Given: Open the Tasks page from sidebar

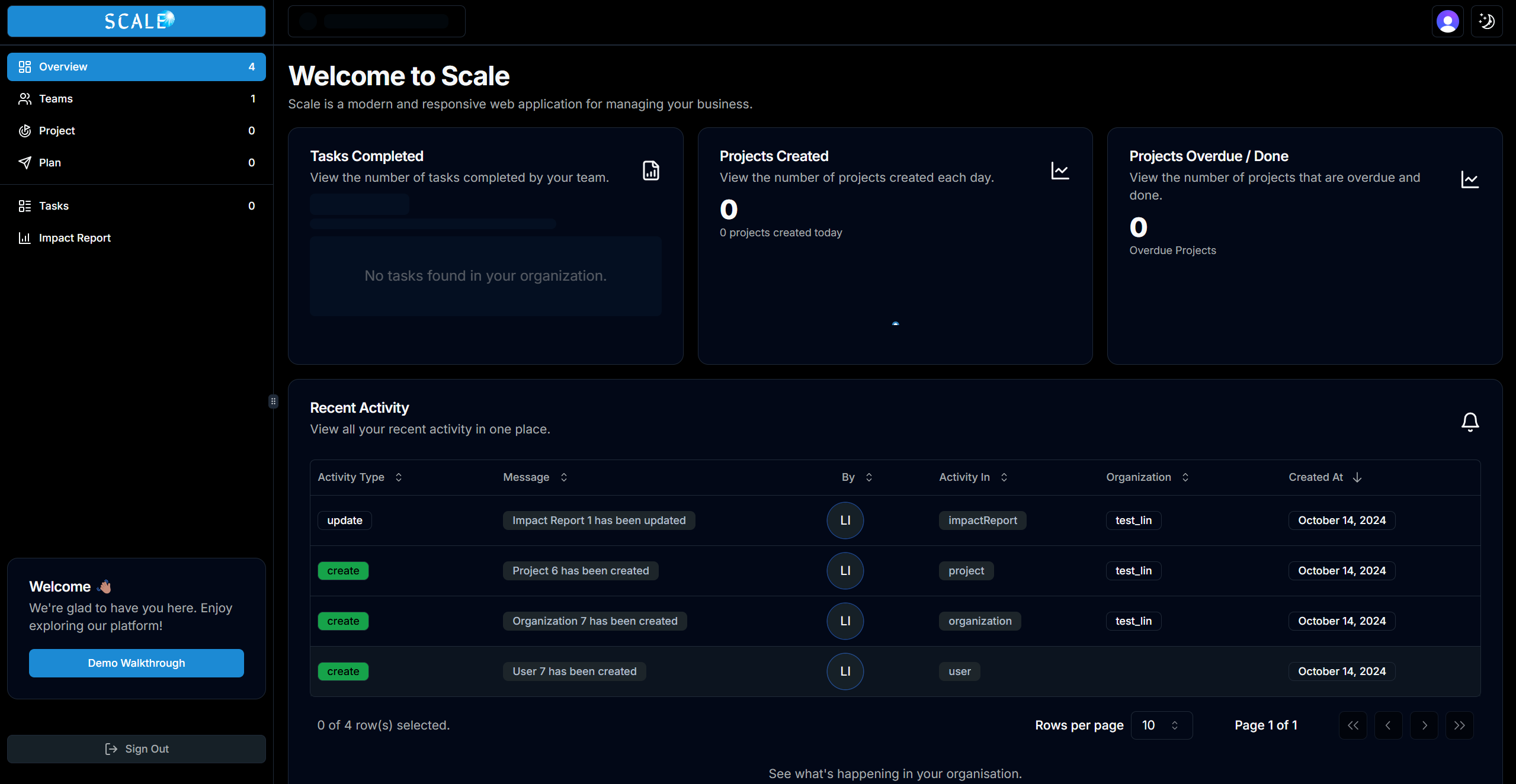Looking at the screenshot, I should click(x=136, y=206).
